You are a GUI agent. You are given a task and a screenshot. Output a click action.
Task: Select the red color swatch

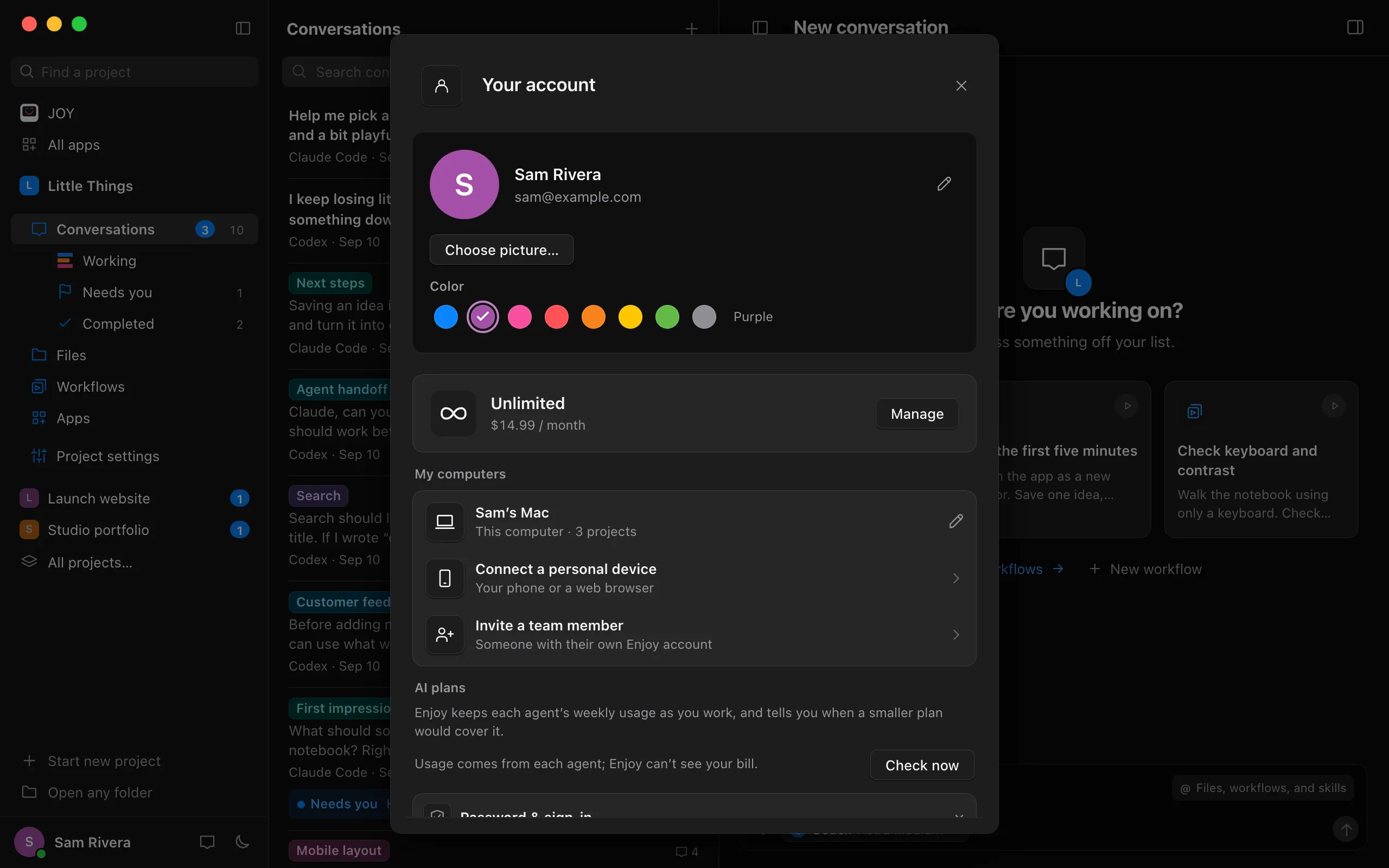click(x=556, y=317)
